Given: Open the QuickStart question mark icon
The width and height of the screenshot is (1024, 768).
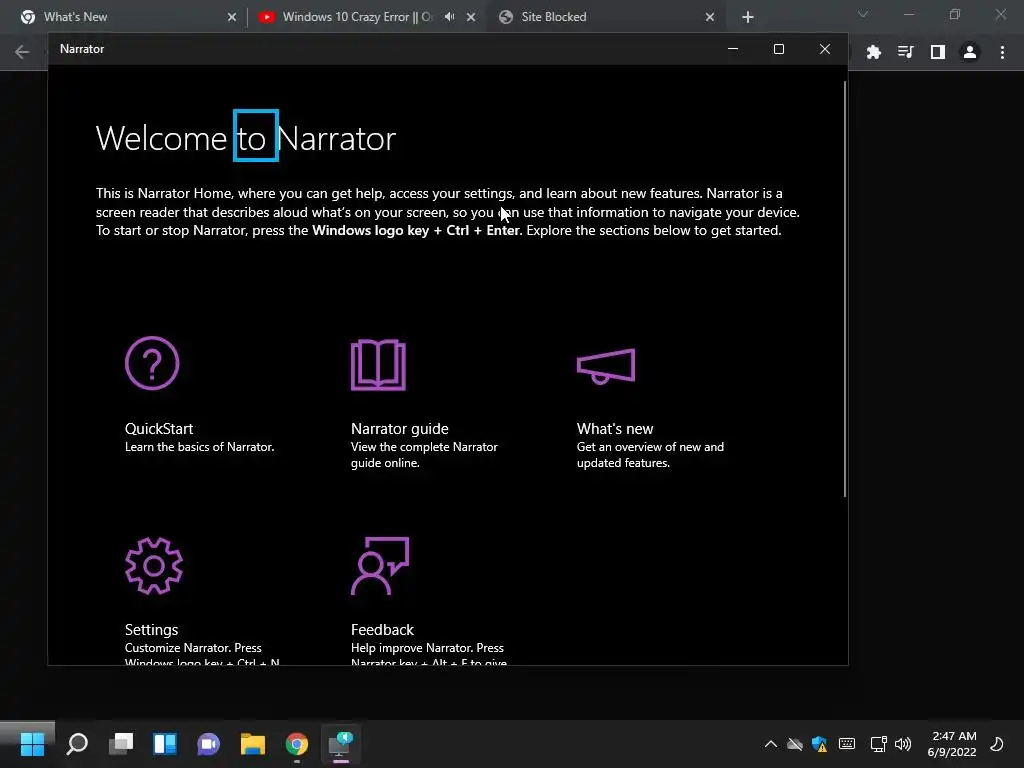Looking at the screenshot, I should tap(152, 363).
